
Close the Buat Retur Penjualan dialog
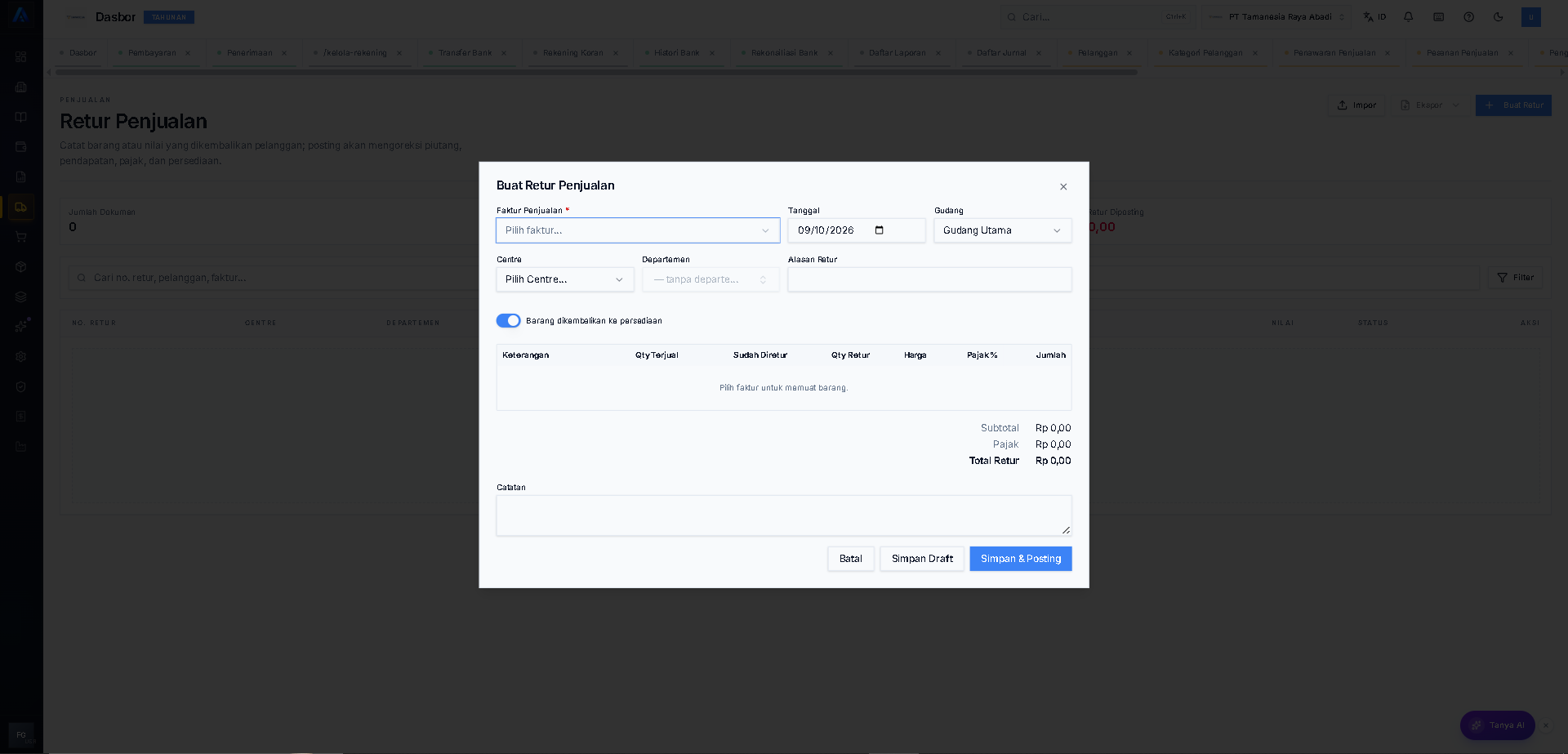(x=1063, y=187)
